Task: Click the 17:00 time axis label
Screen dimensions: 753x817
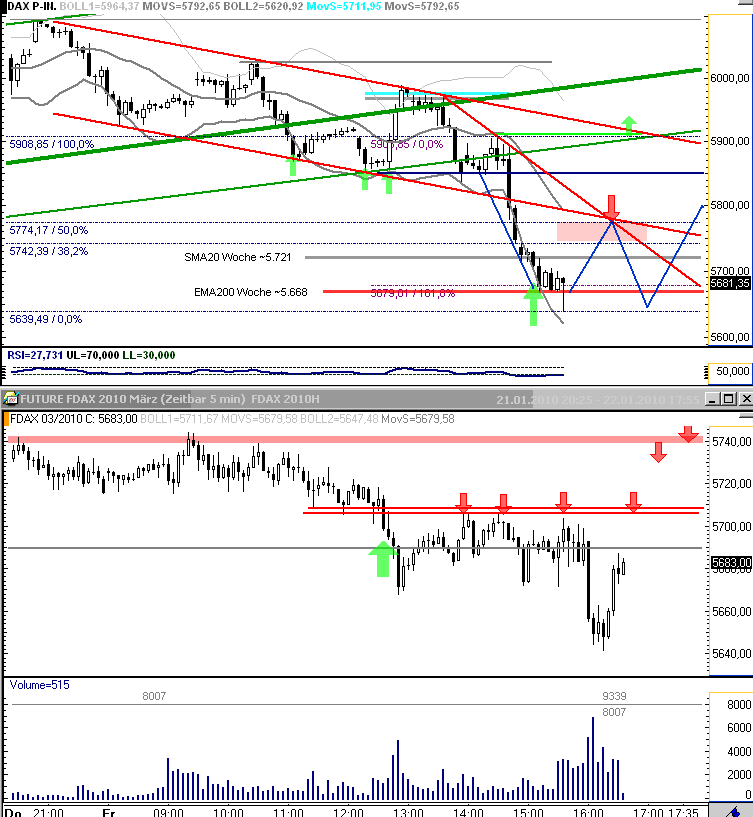Action: 648,812
